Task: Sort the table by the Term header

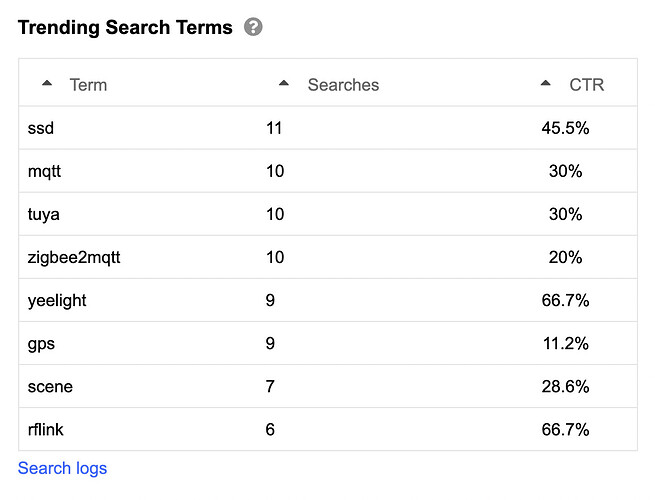Action: [x=88, y=85]
